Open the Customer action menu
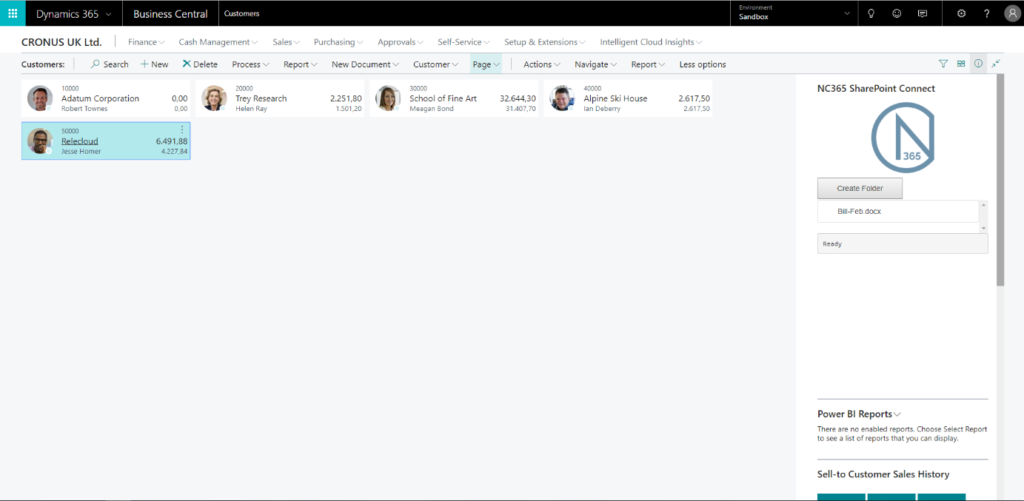The height and width of the screenshot is (501, 1024). tap(436, 64)
